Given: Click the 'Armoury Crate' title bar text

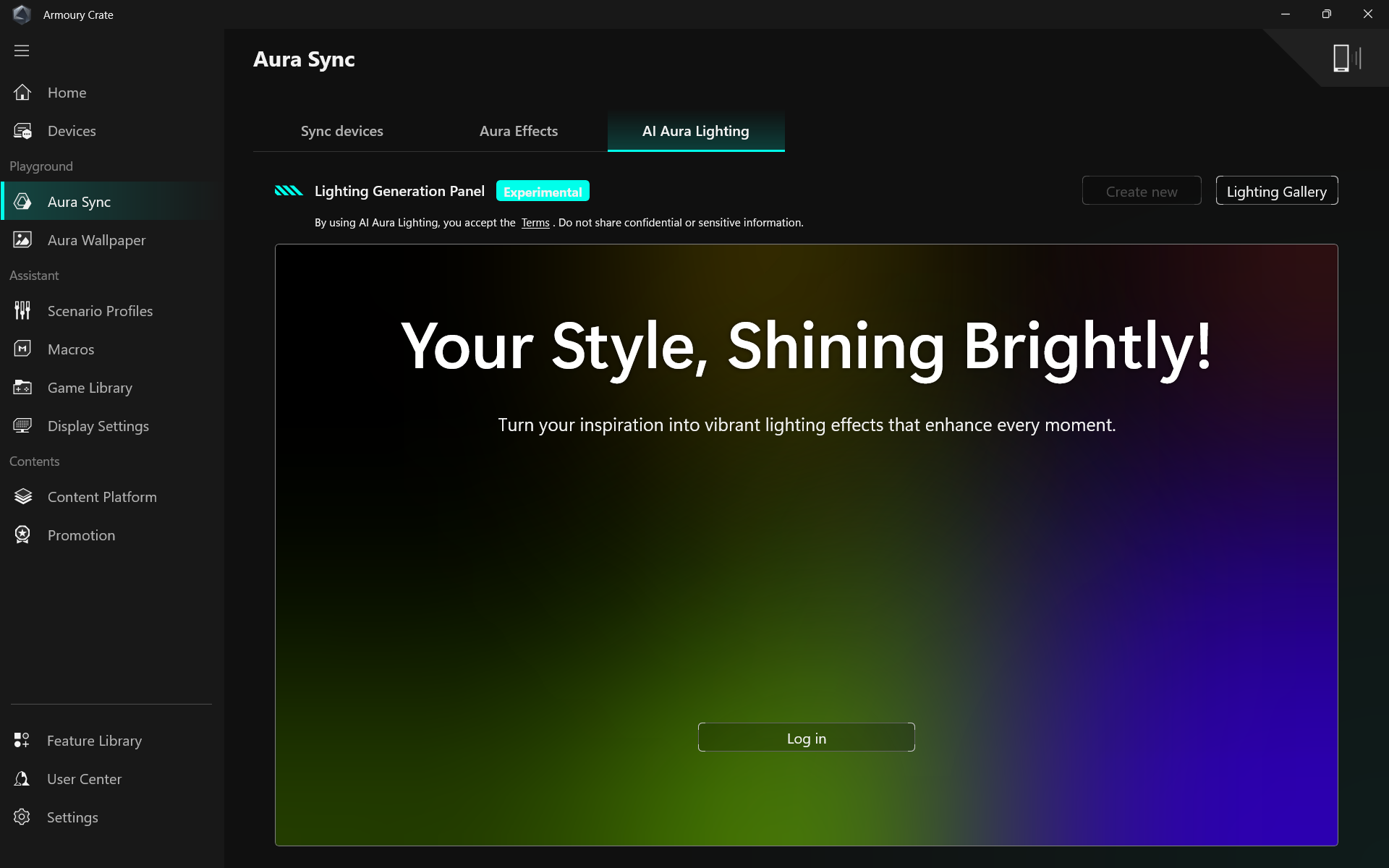Looking at the screenshot, I should point(78,14).
